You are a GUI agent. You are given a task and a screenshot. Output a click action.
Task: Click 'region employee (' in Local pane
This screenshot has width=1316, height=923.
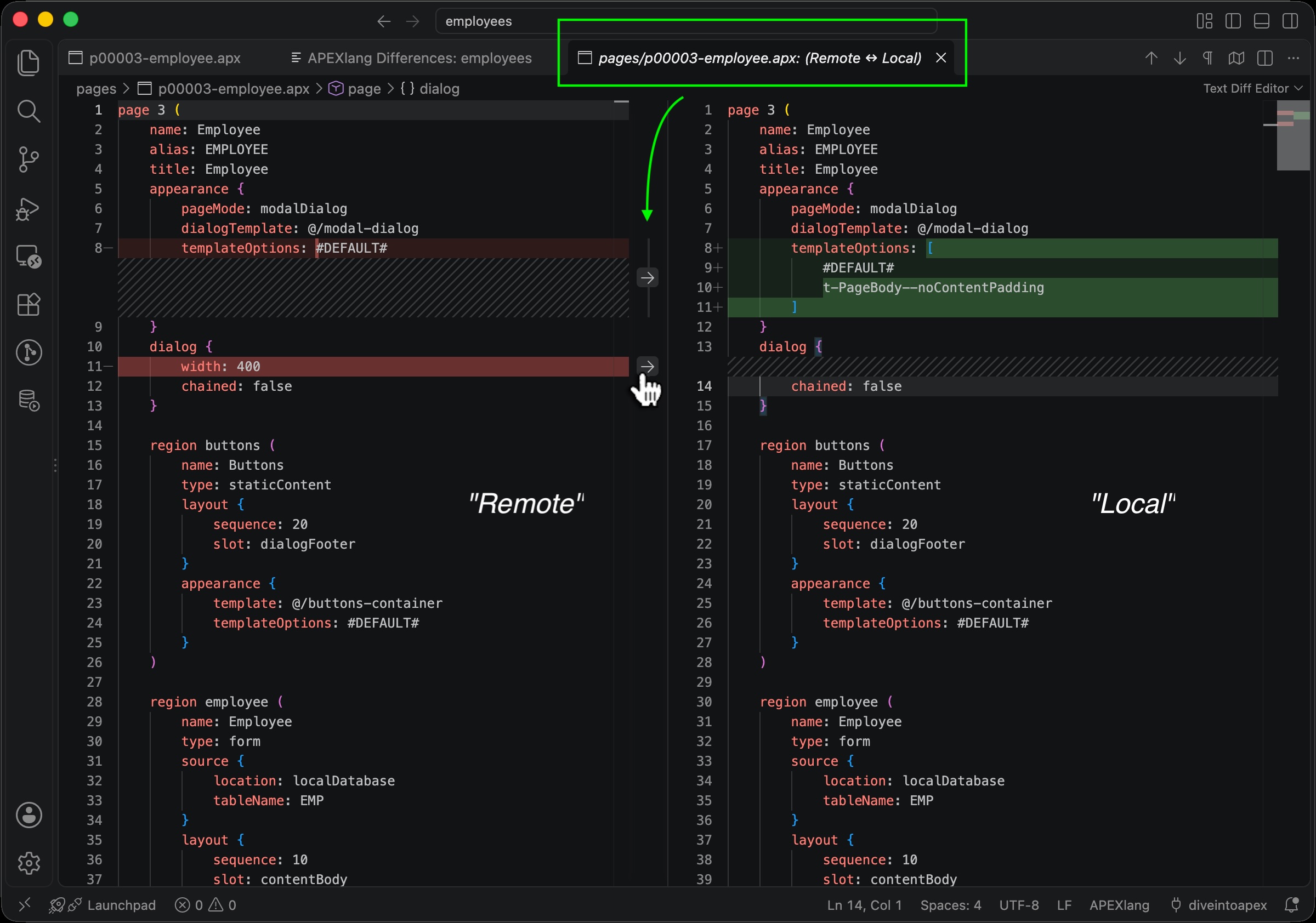coord(826,702)
